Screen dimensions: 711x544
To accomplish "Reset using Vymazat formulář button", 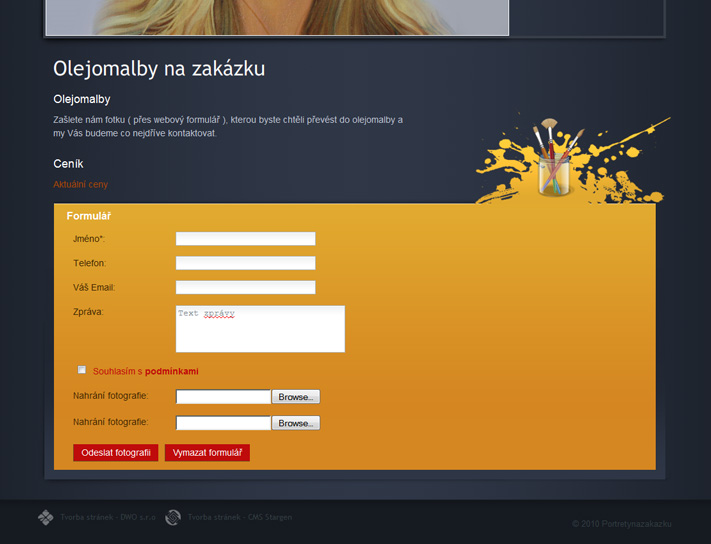I will 207,453.
